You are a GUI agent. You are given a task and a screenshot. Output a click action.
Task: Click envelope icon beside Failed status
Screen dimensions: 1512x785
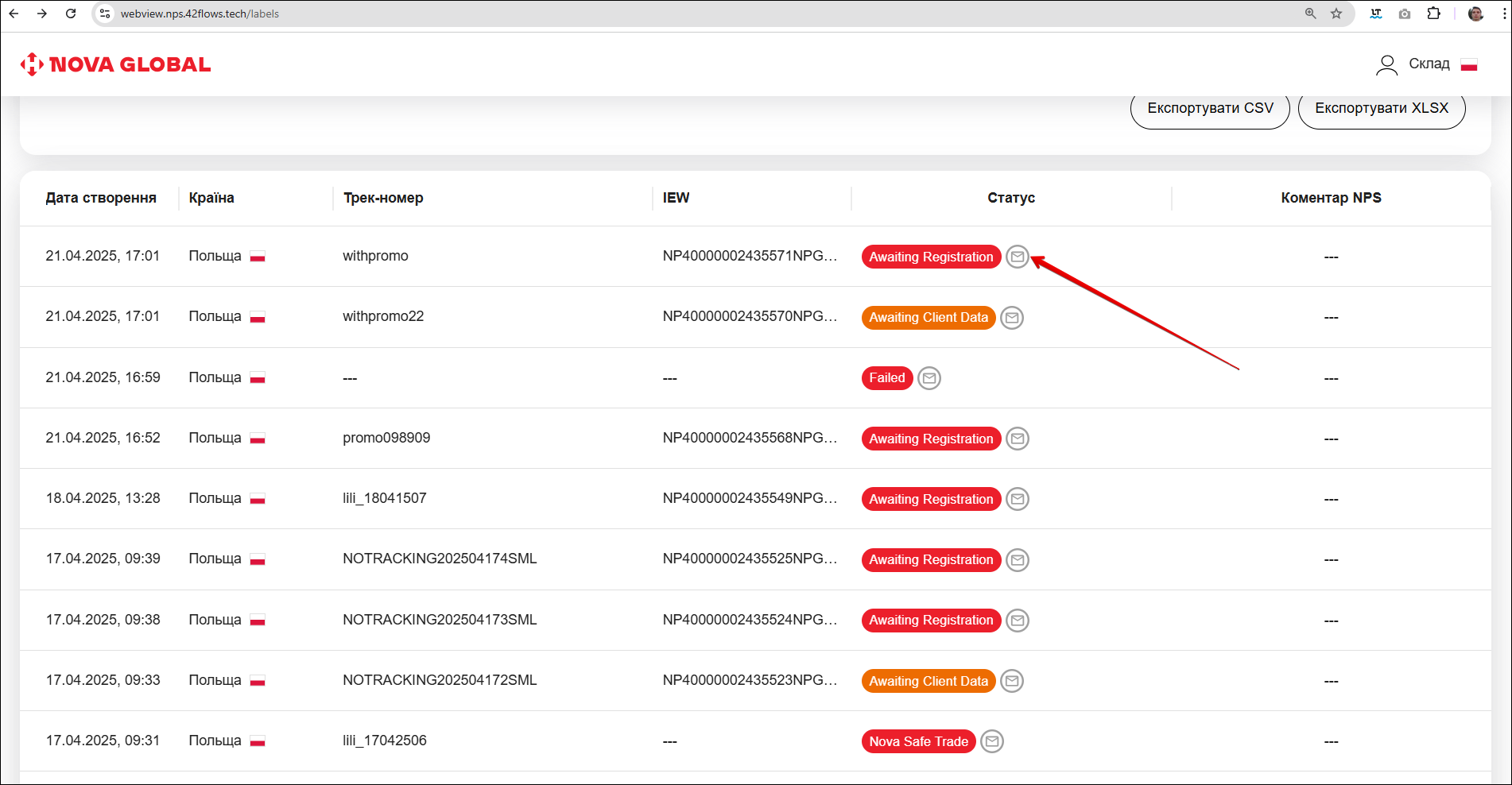pos(929,378)
